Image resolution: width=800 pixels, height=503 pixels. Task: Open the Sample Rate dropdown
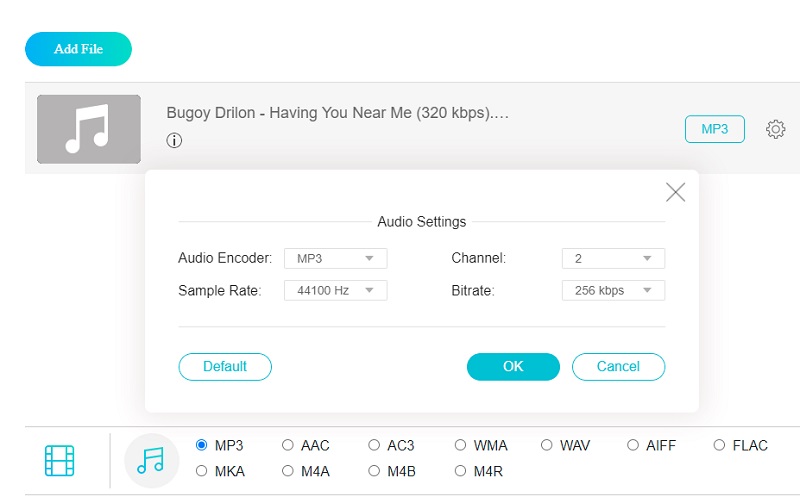[x=335, y=291]
